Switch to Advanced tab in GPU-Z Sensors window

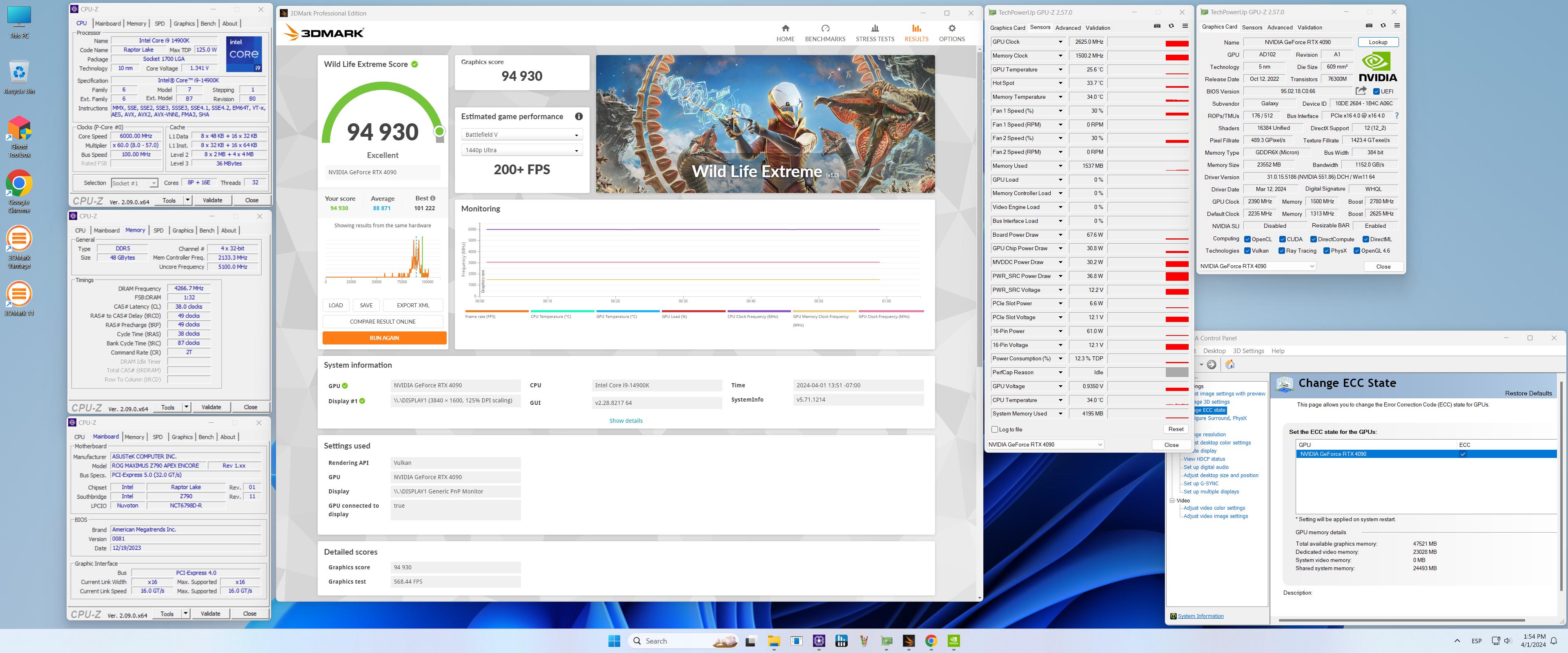[1068, 28]
